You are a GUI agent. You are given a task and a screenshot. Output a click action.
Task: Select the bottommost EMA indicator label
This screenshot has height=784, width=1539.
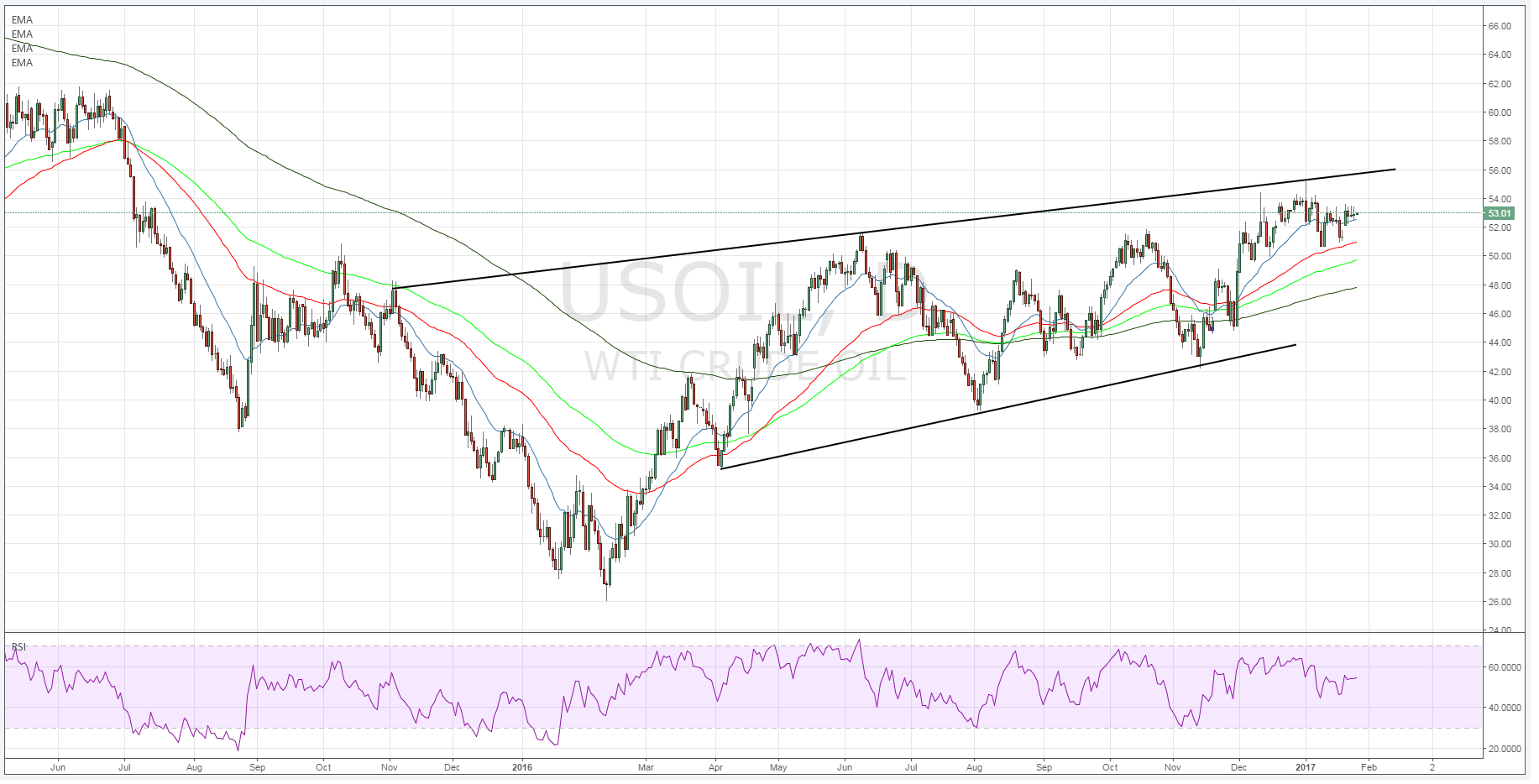pyautogui.click(x=23, y=63)
